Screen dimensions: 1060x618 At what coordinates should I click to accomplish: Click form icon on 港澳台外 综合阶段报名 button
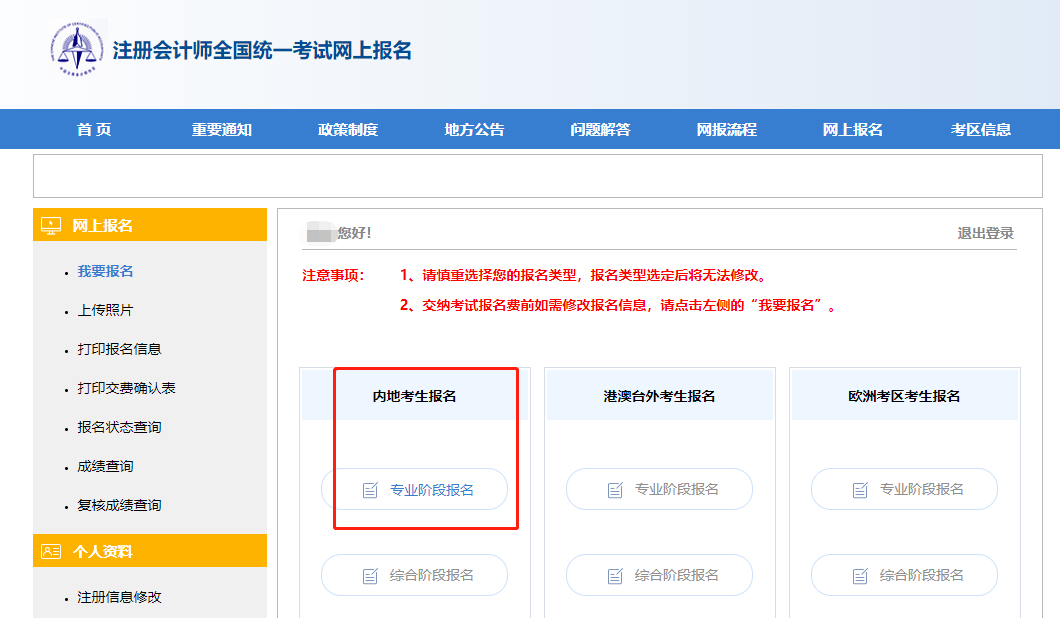(614, 575)
